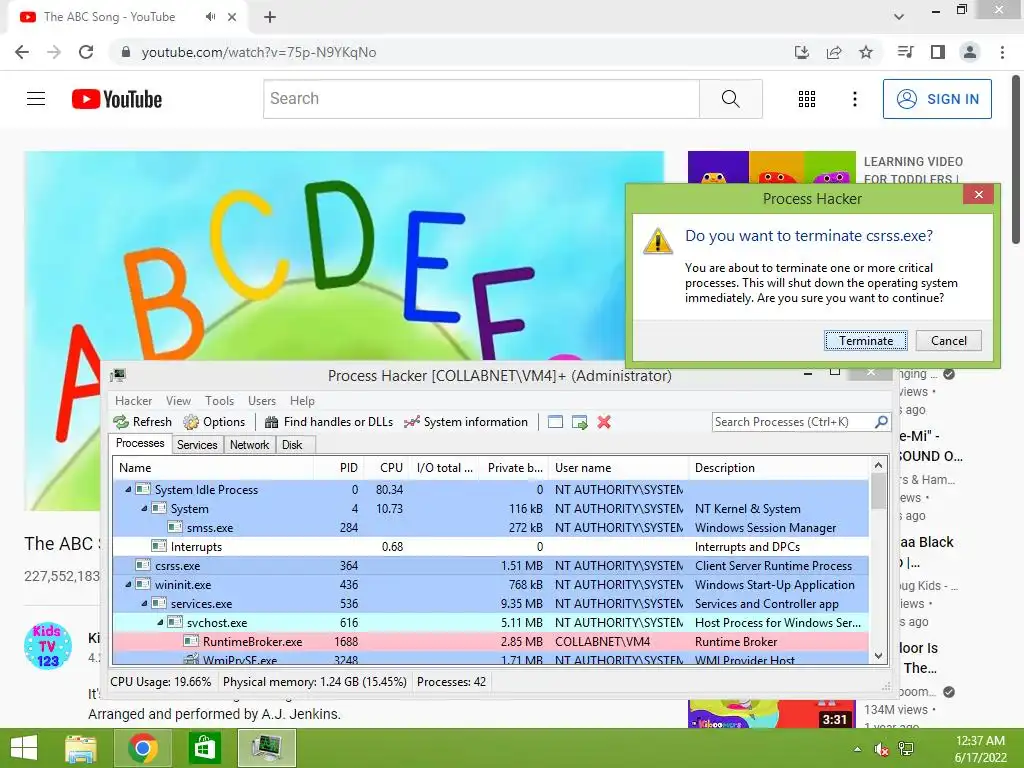Sort by the User name column header
This screenshot has height=768, width=1024.
(618, 468)
